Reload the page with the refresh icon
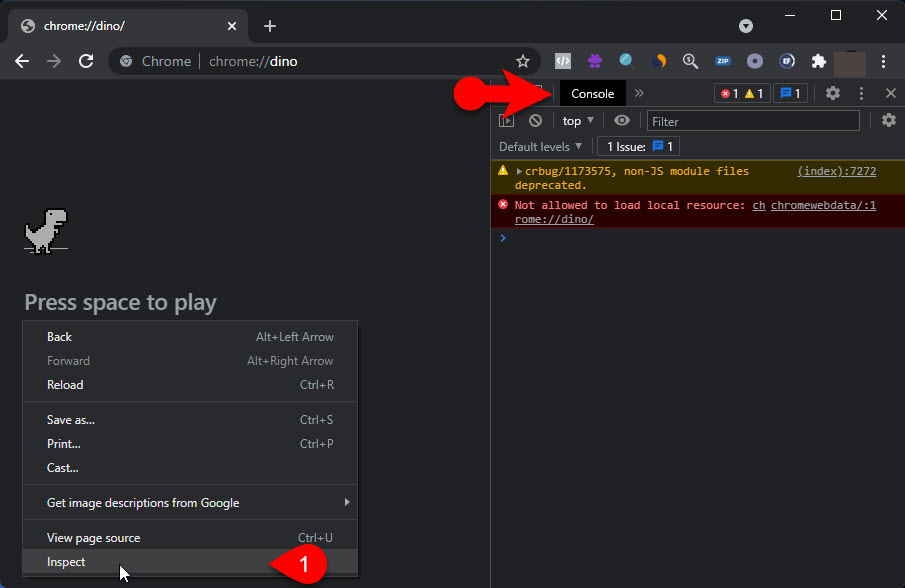 [86, 61]
